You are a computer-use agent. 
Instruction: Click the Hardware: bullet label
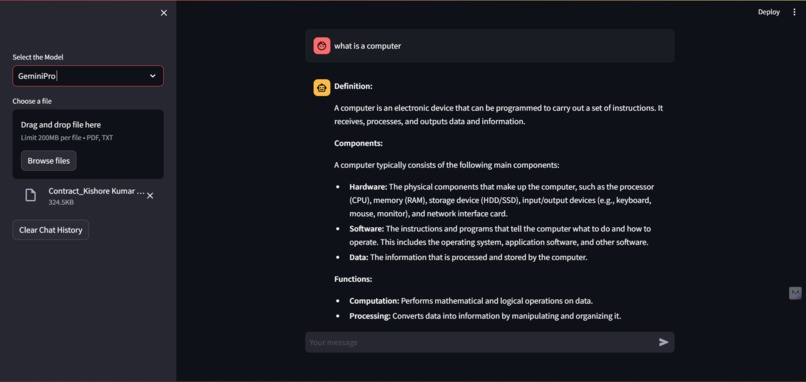click(368, 187)
